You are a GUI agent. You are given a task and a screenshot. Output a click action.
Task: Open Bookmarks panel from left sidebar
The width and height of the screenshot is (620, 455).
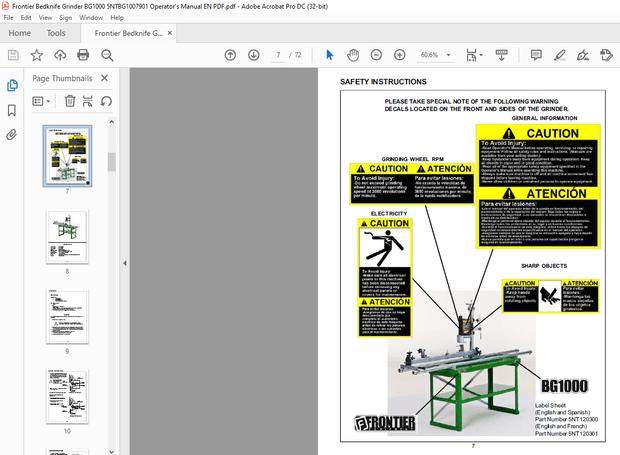click(x=12, y=110)
